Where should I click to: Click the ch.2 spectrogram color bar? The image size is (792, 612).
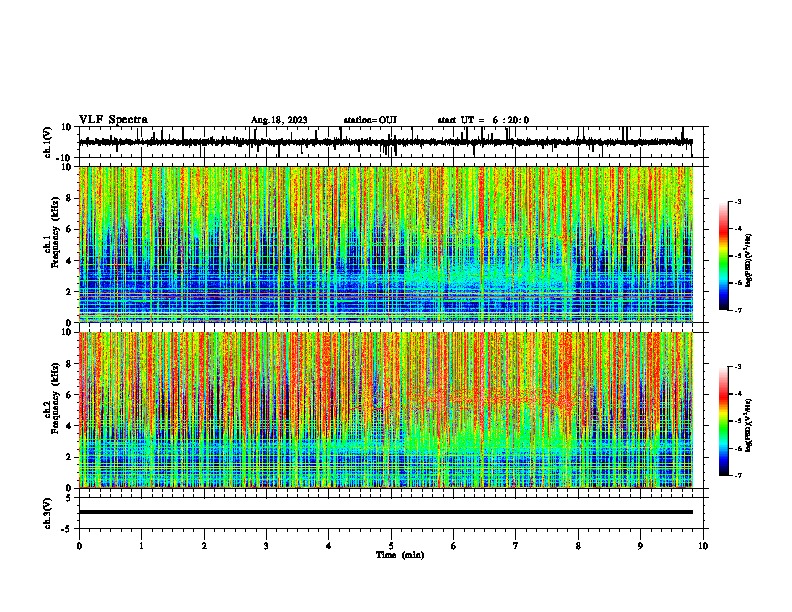[x=723, y=421]
